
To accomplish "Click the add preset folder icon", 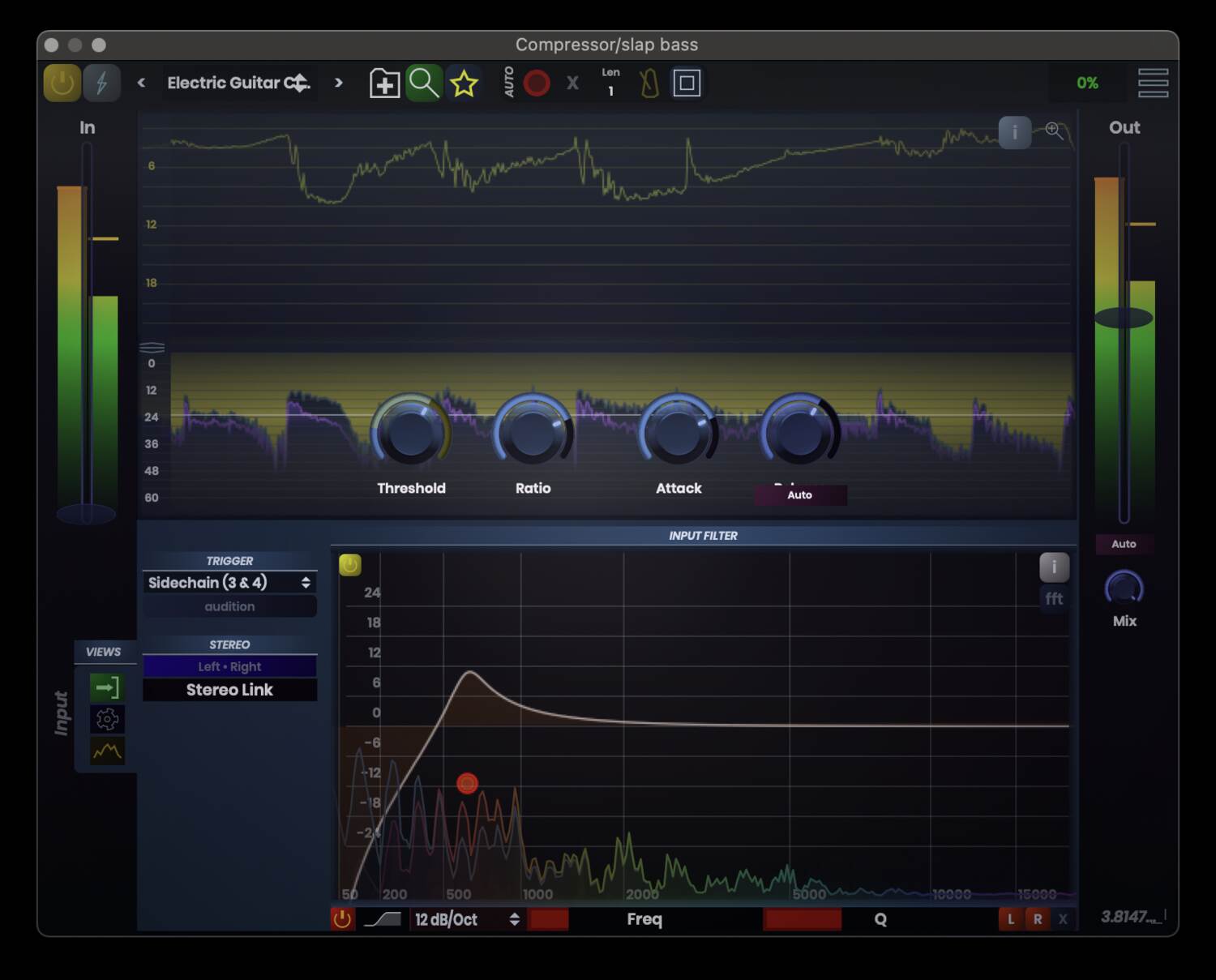I will click(x=384, y=82).
